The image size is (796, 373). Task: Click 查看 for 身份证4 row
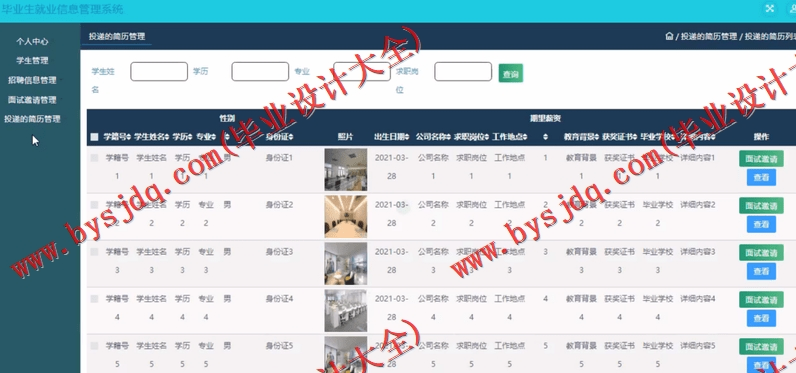(761, 318)
